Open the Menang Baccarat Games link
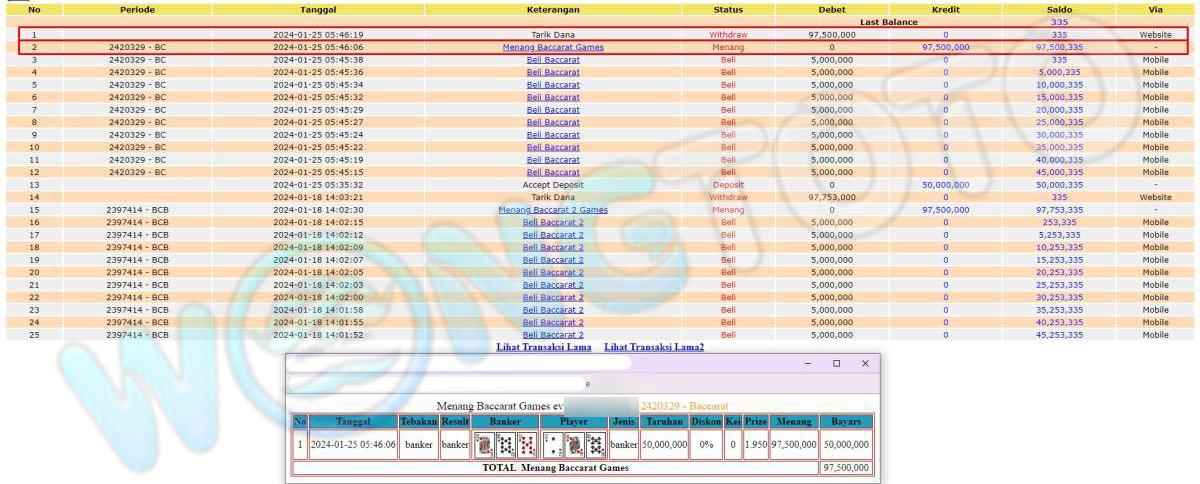 tap(553, 47)
